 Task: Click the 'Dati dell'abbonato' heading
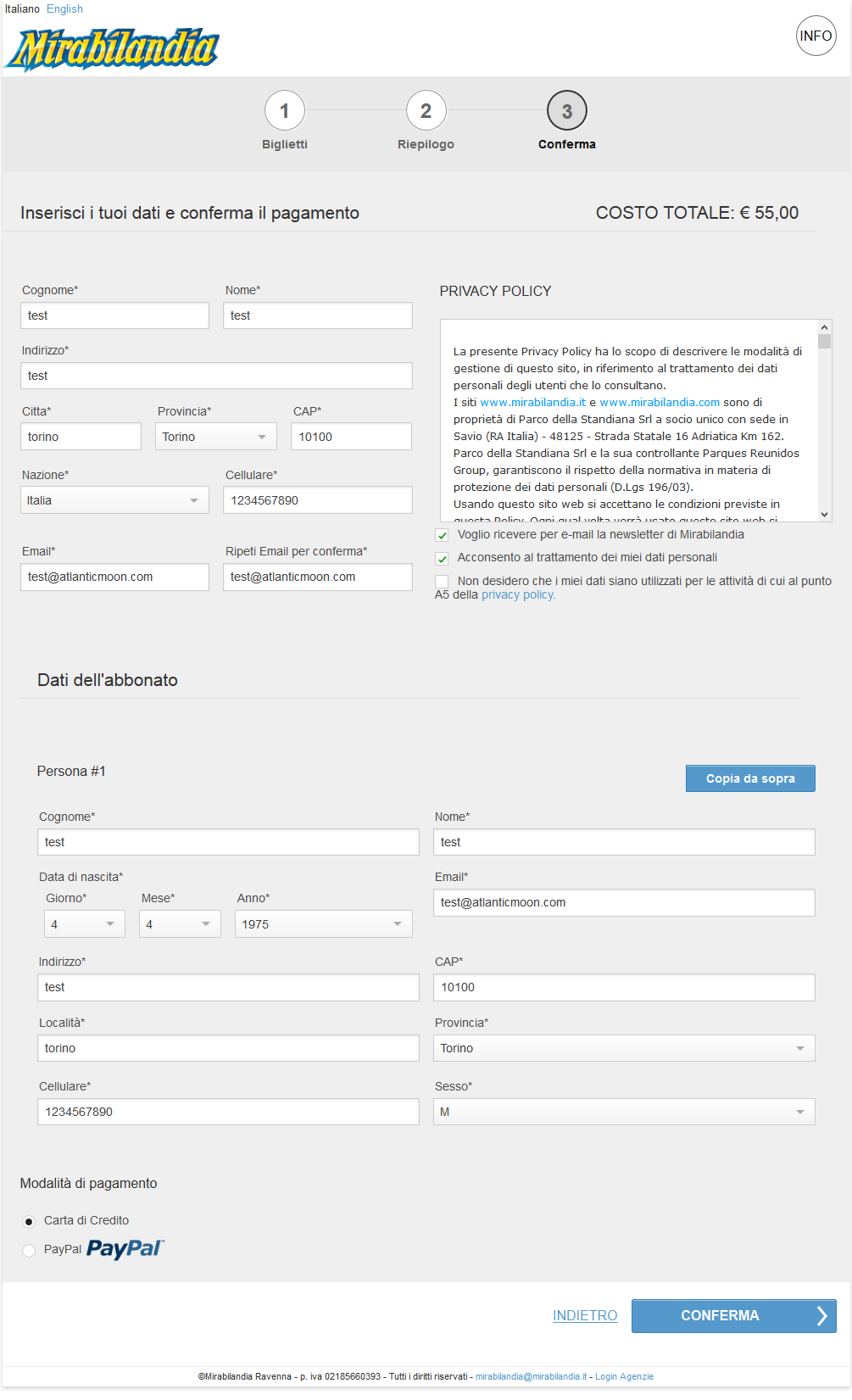point(108,680)
